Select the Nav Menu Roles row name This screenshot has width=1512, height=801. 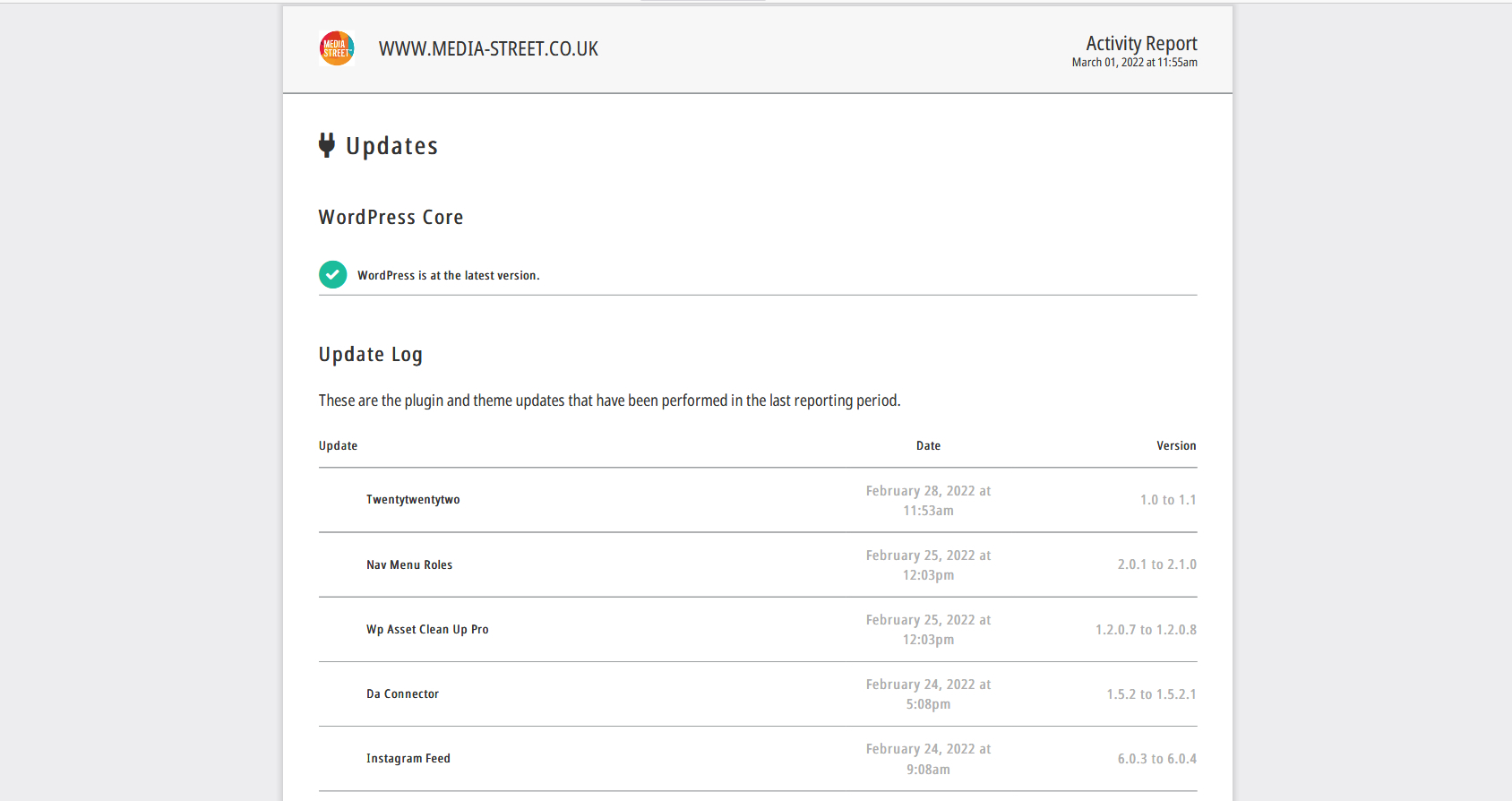coord(409,565)
